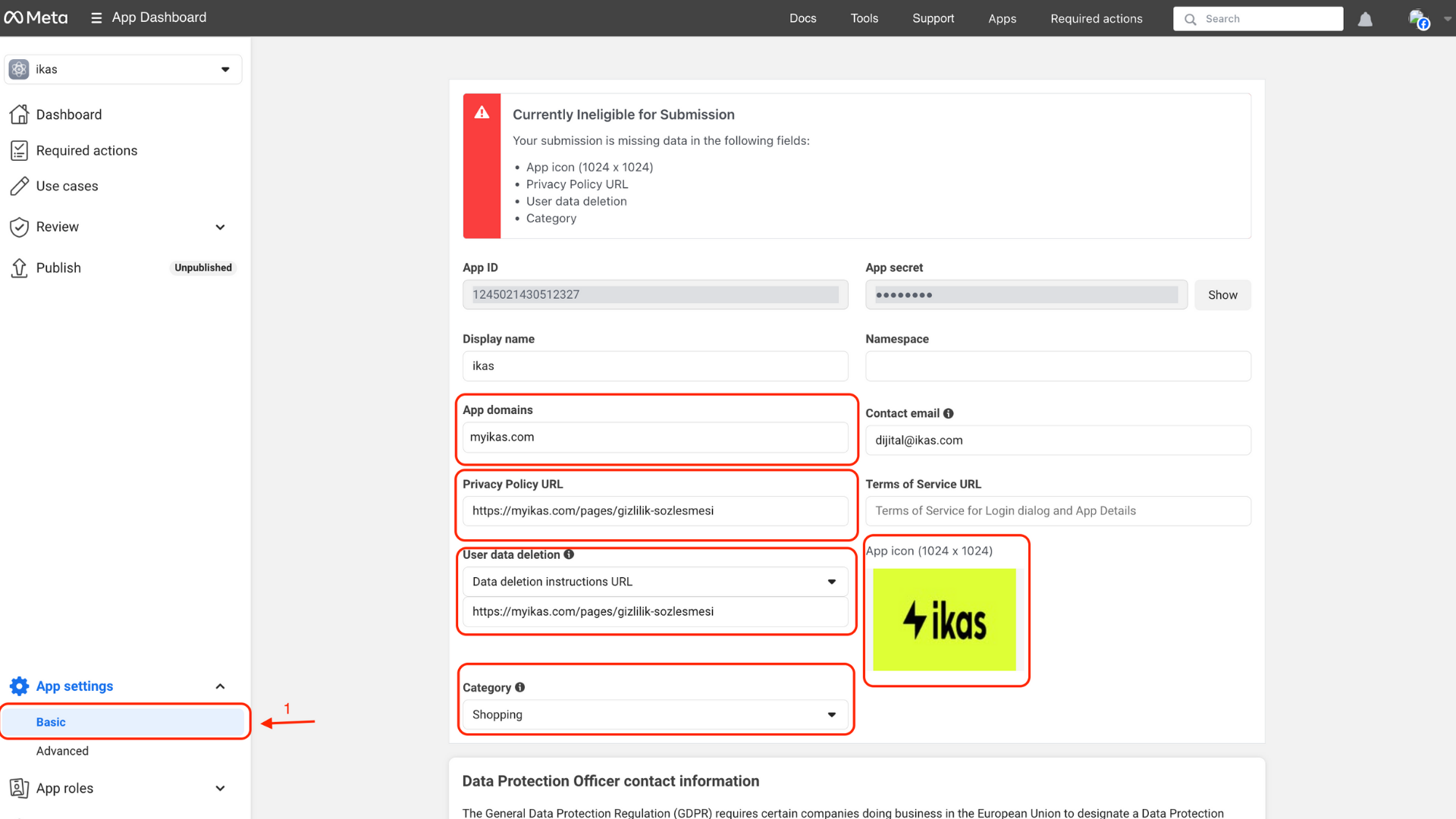1456x819 pixels.
Task: Click the Required actions checklist icon
Action: tap(20, 150)
